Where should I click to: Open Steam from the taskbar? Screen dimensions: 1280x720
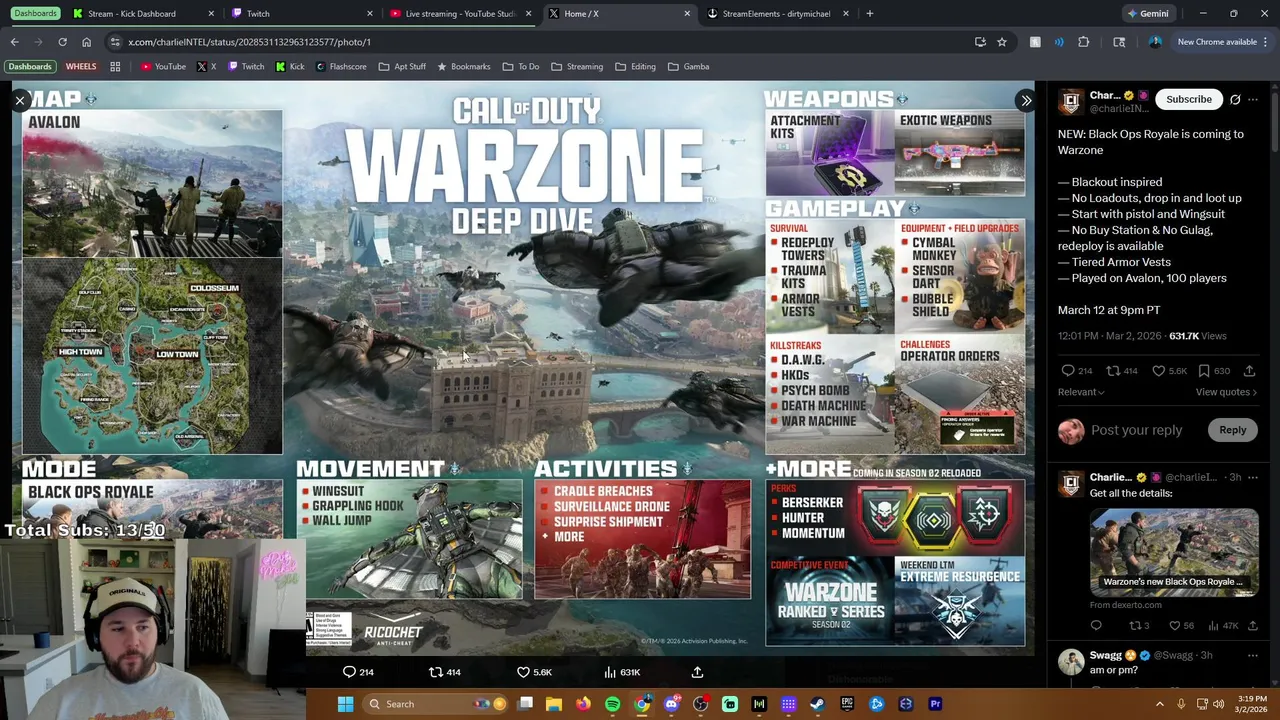pos(817,704)
